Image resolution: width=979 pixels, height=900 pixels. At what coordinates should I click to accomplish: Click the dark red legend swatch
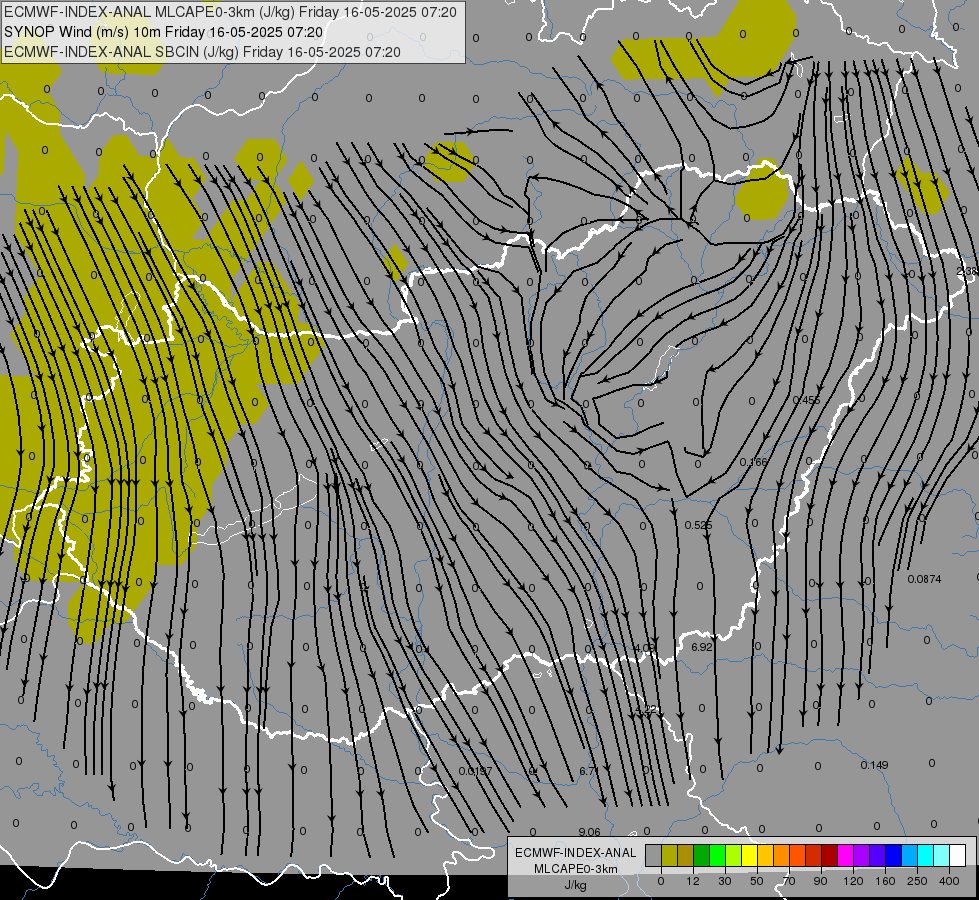[x=830, y=856]
